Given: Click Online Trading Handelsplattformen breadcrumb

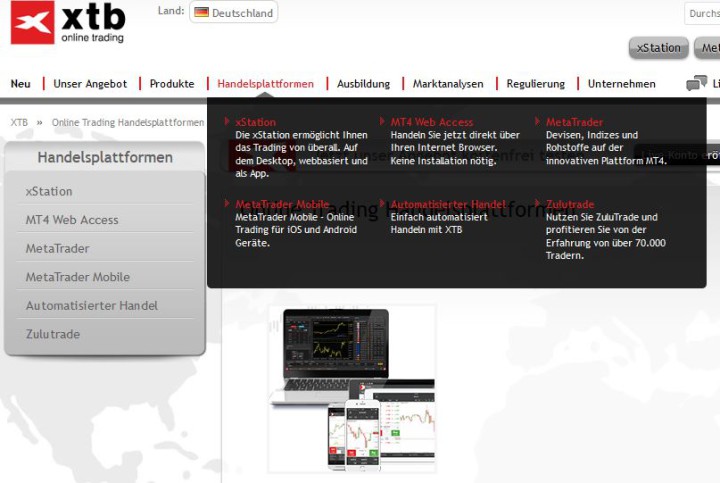Looking at the screenshot, I should point(128,122).
